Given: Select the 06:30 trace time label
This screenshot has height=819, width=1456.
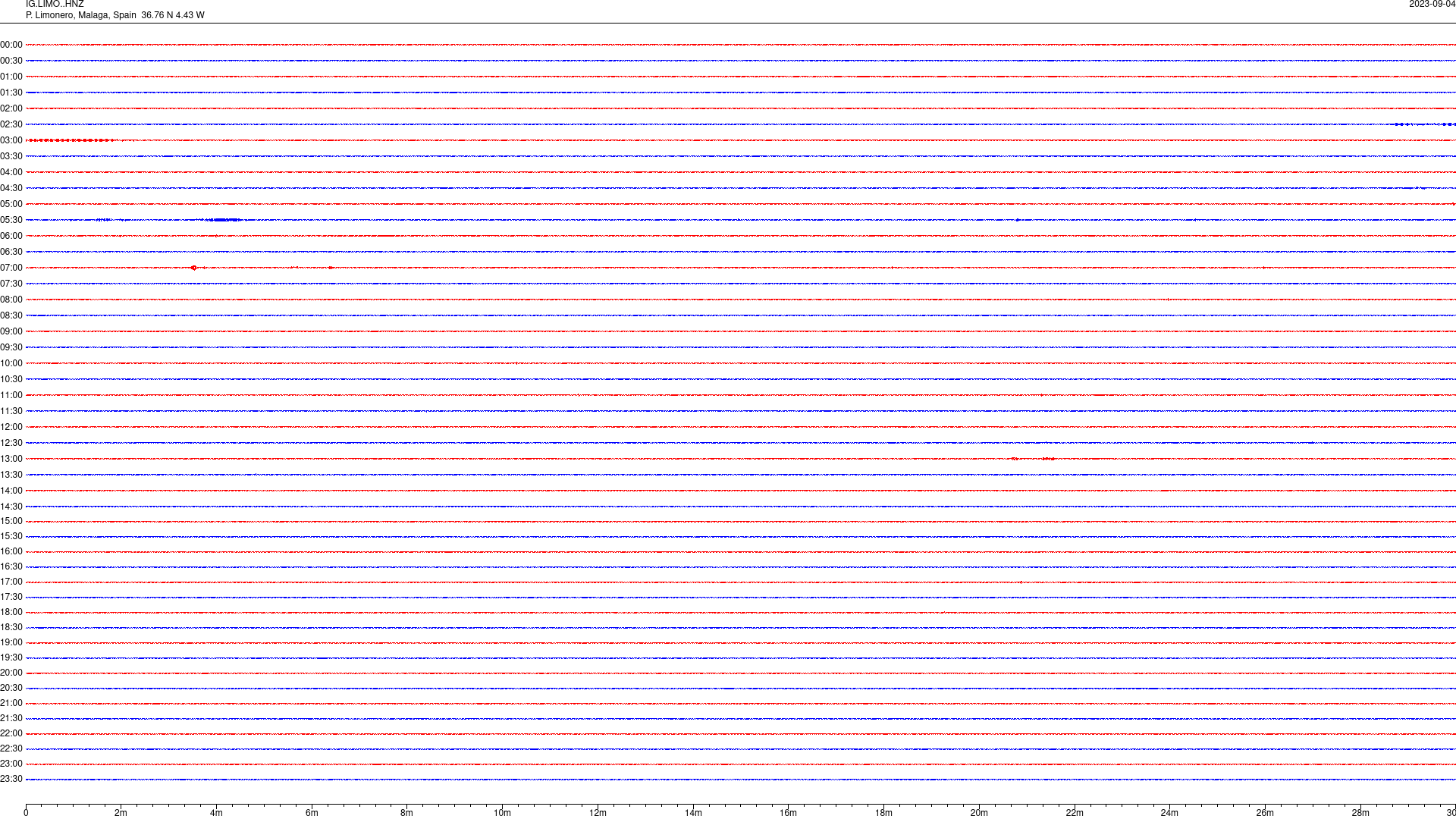Looking at the screenshot, I should (11, 252).
